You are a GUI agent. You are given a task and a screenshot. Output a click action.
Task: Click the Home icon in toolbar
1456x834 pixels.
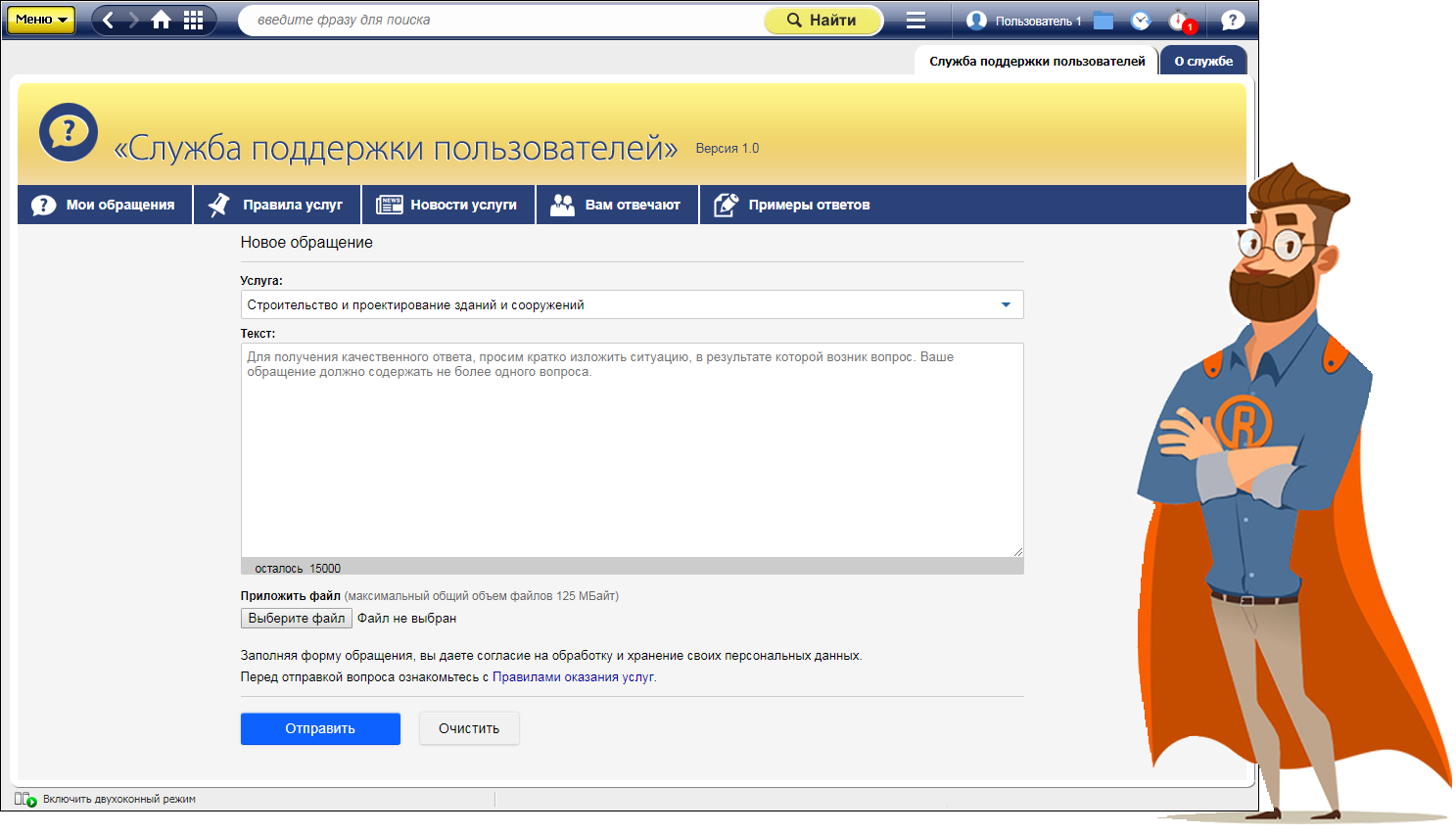coord(162,20)
